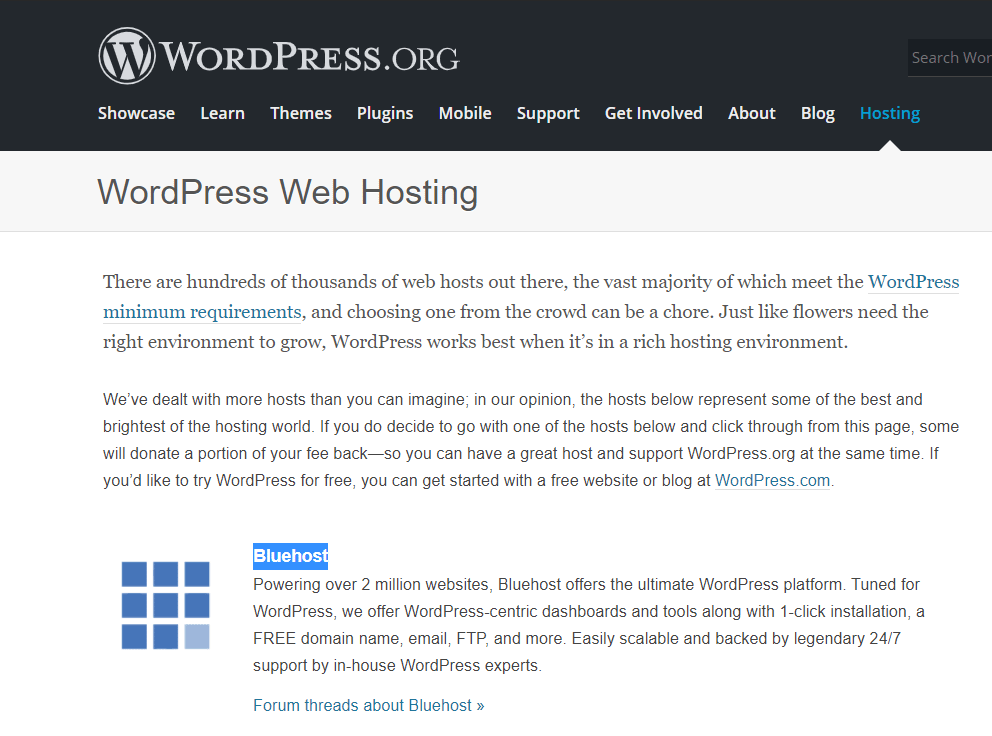992x736 pixels.
Task: Click the Search WordPress.org input field
Action: 950,58
